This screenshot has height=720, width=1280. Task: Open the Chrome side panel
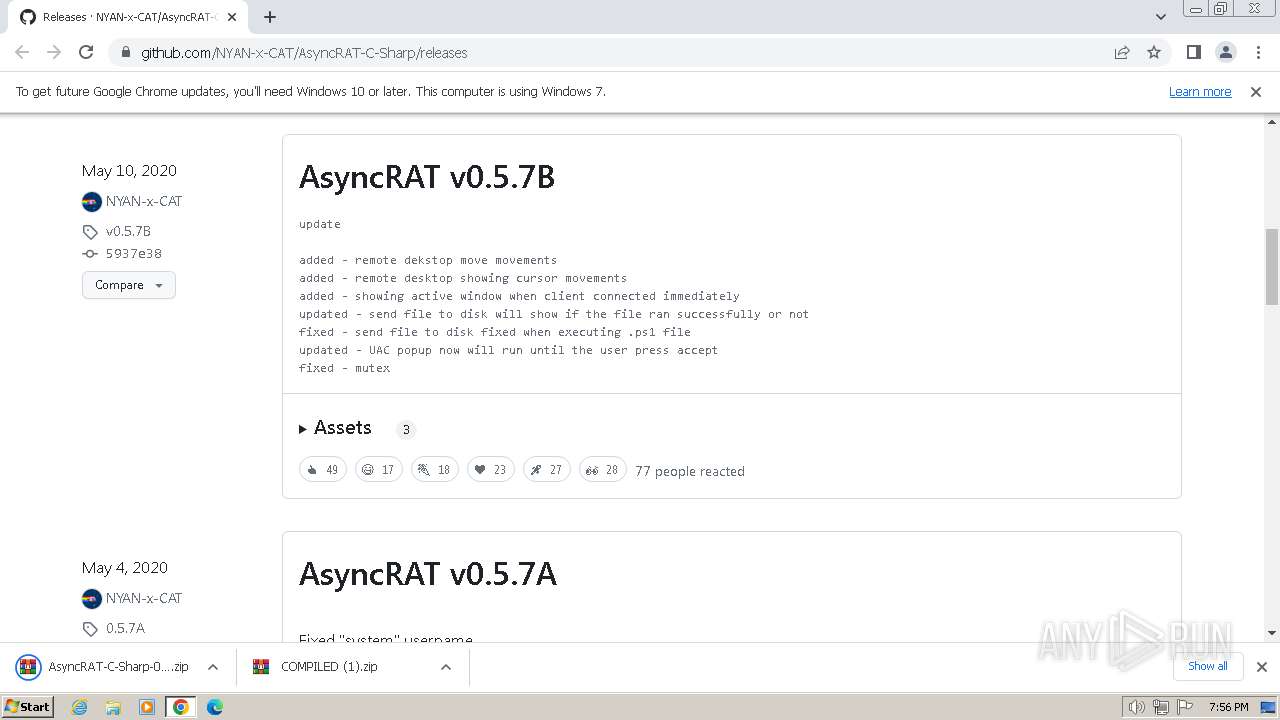coord(1193,52)
